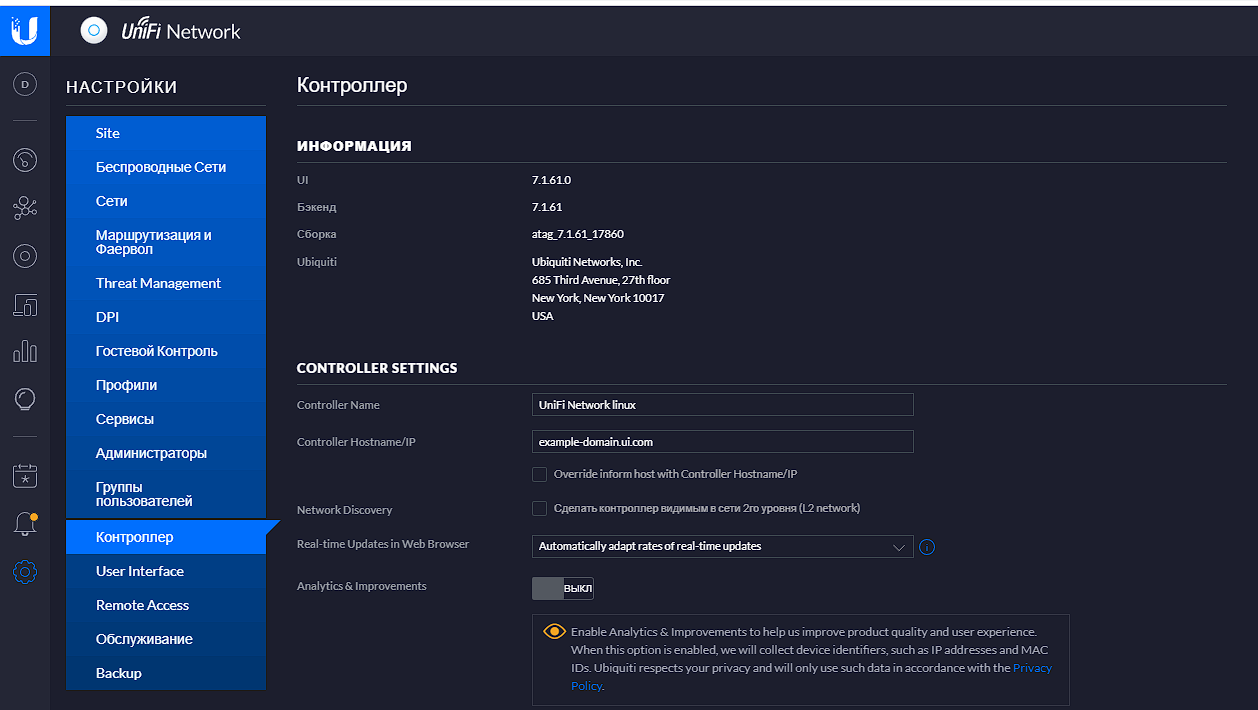Viewport: 1258px width, 710px height.
Task: Enable Override inform host with Controller Hostname/IP
Action: pos(540,474)
